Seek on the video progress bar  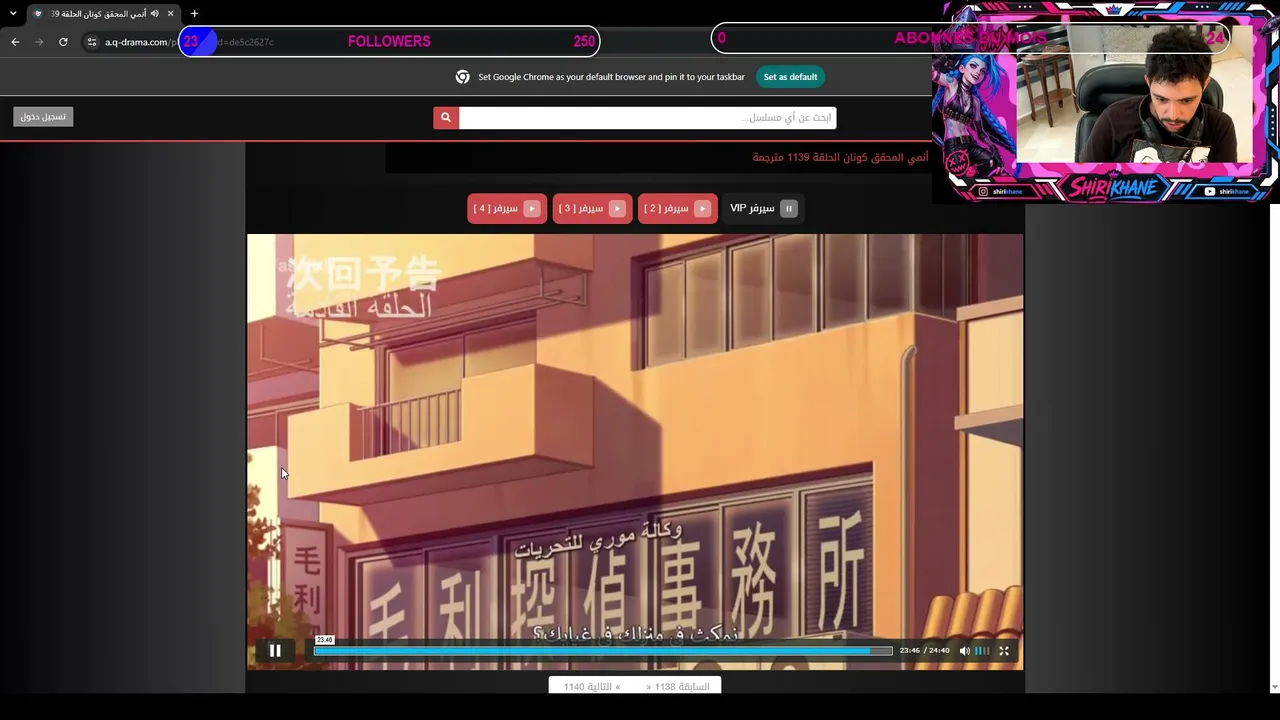(x=603, y=651)
